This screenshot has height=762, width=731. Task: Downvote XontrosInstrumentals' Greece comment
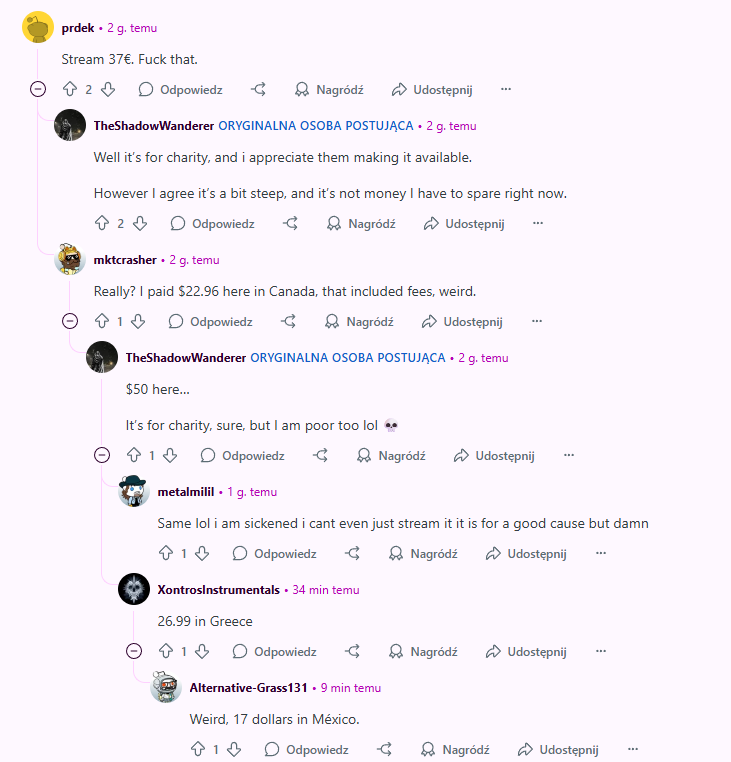pyautogui.click(x=202, y=651)
